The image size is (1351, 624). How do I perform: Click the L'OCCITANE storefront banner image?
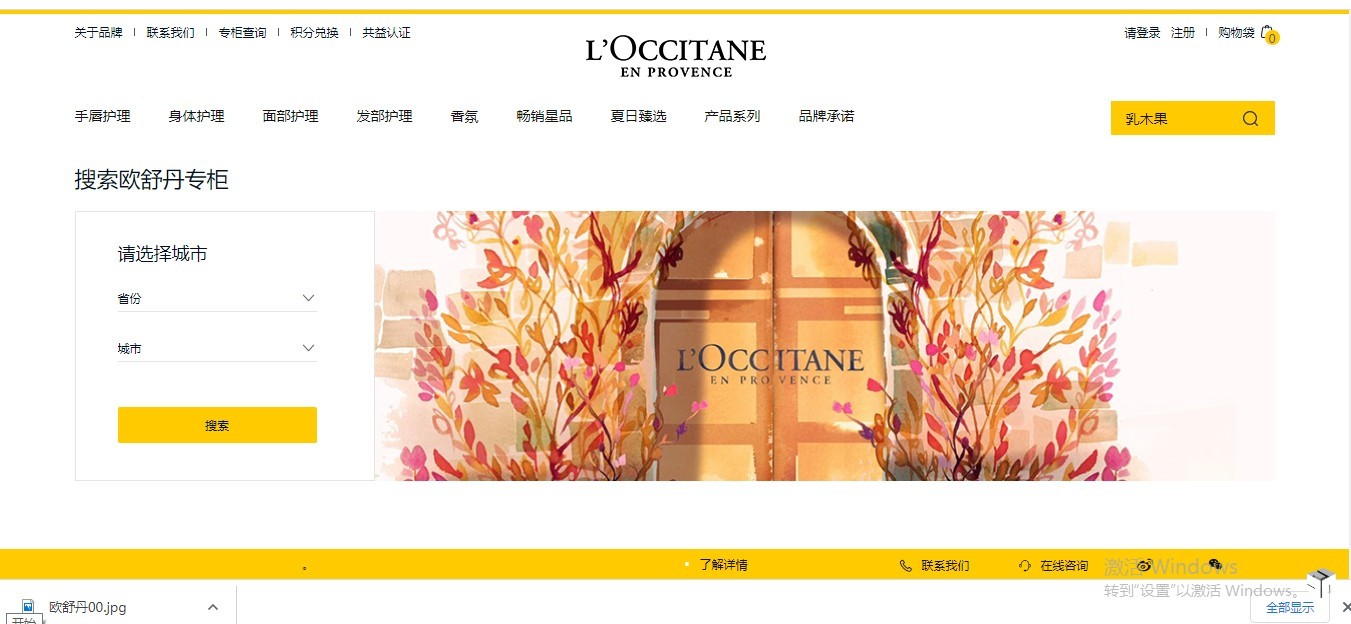[825, 346]
